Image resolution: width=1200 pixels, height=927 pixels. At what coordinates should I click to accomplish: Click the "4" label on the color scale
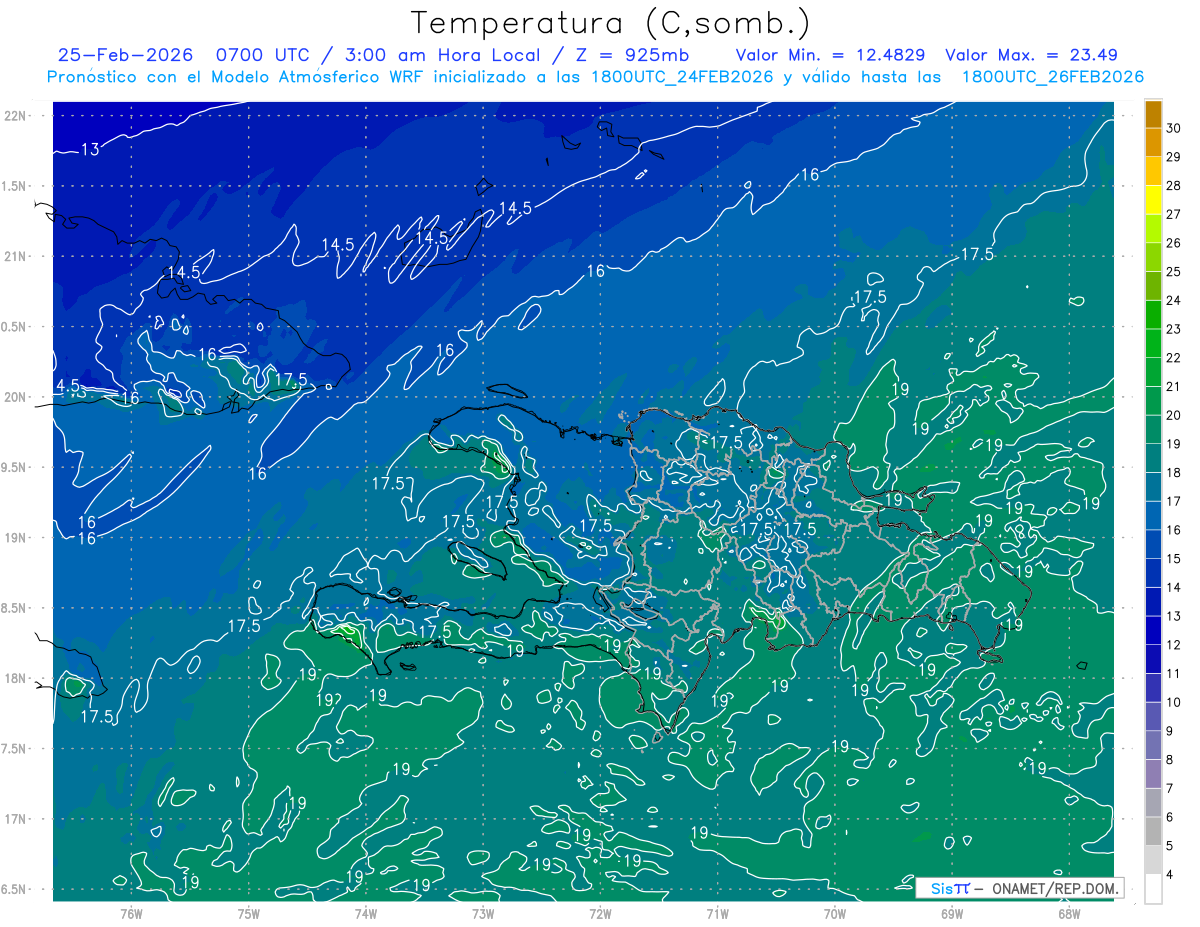[x=1172, y=874]
